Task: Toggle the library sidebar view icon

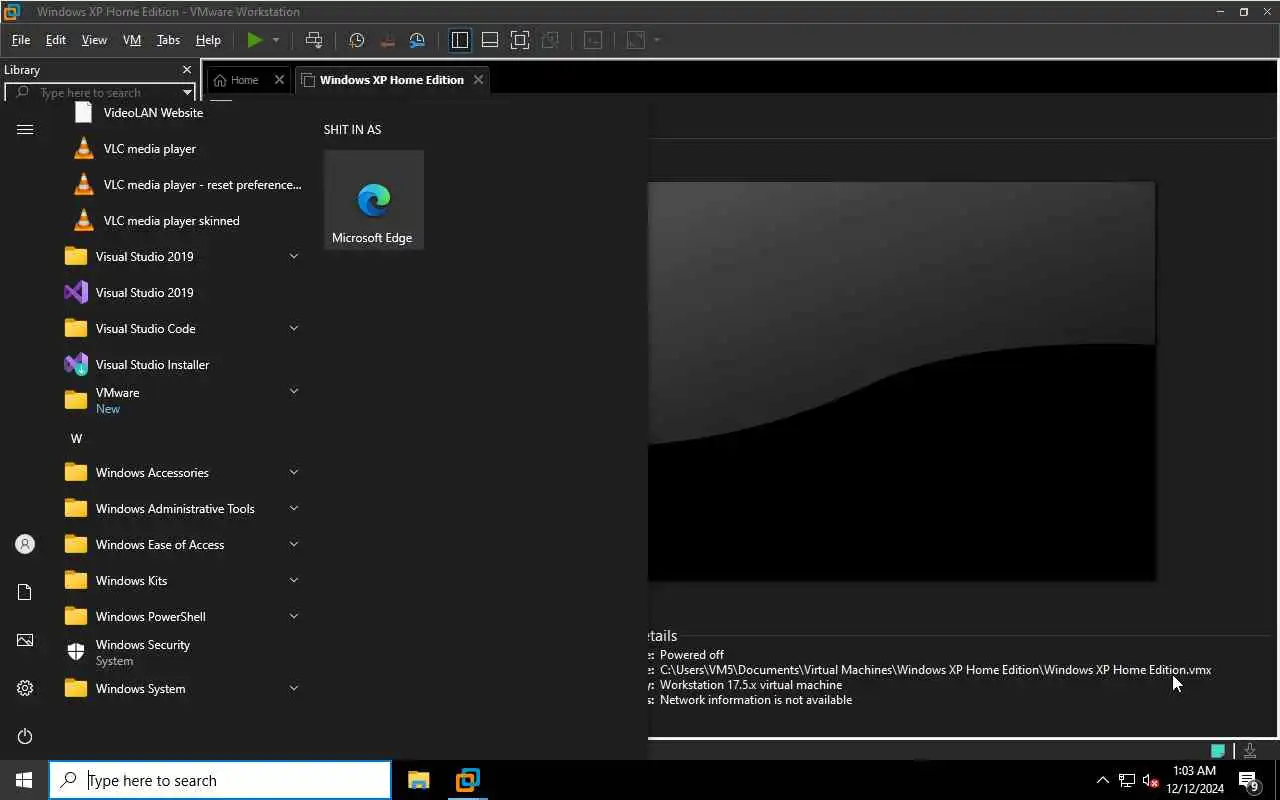Action: coord(460,40)
